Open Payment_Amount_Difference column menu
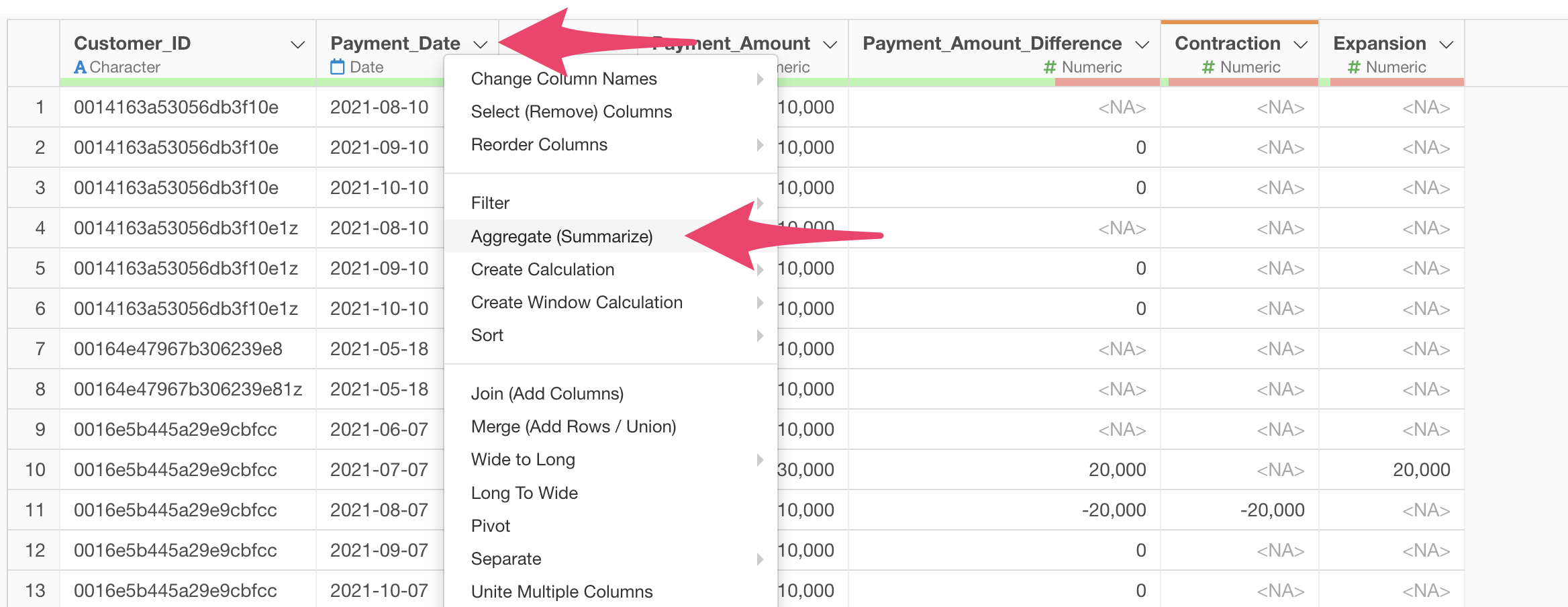 pos(1142,45)
